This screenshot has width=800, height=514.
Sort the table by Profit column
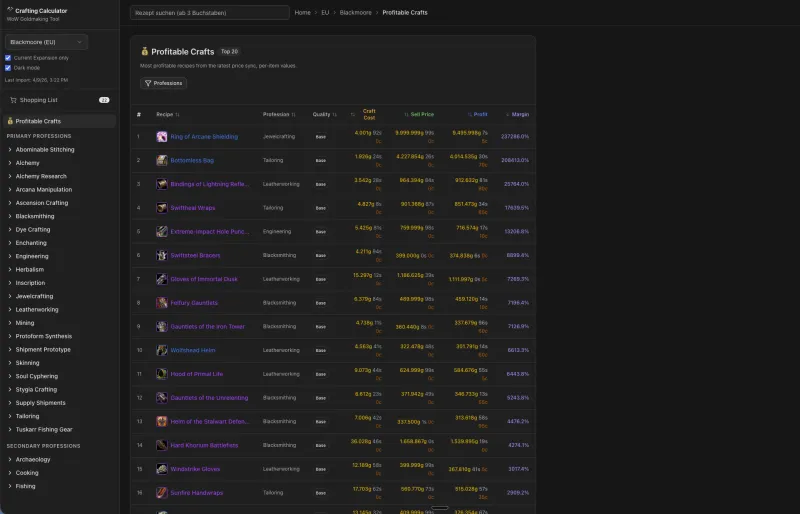[478, 114]
